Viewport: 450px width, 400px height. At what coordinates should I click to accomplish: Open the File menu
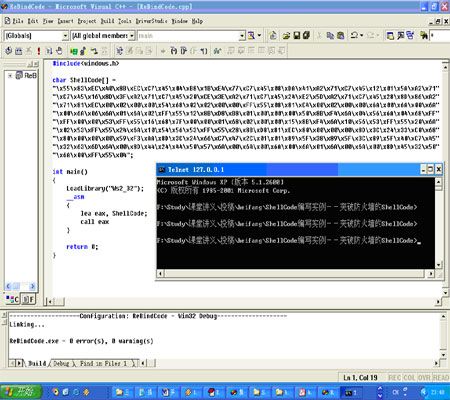pos(18,21)
